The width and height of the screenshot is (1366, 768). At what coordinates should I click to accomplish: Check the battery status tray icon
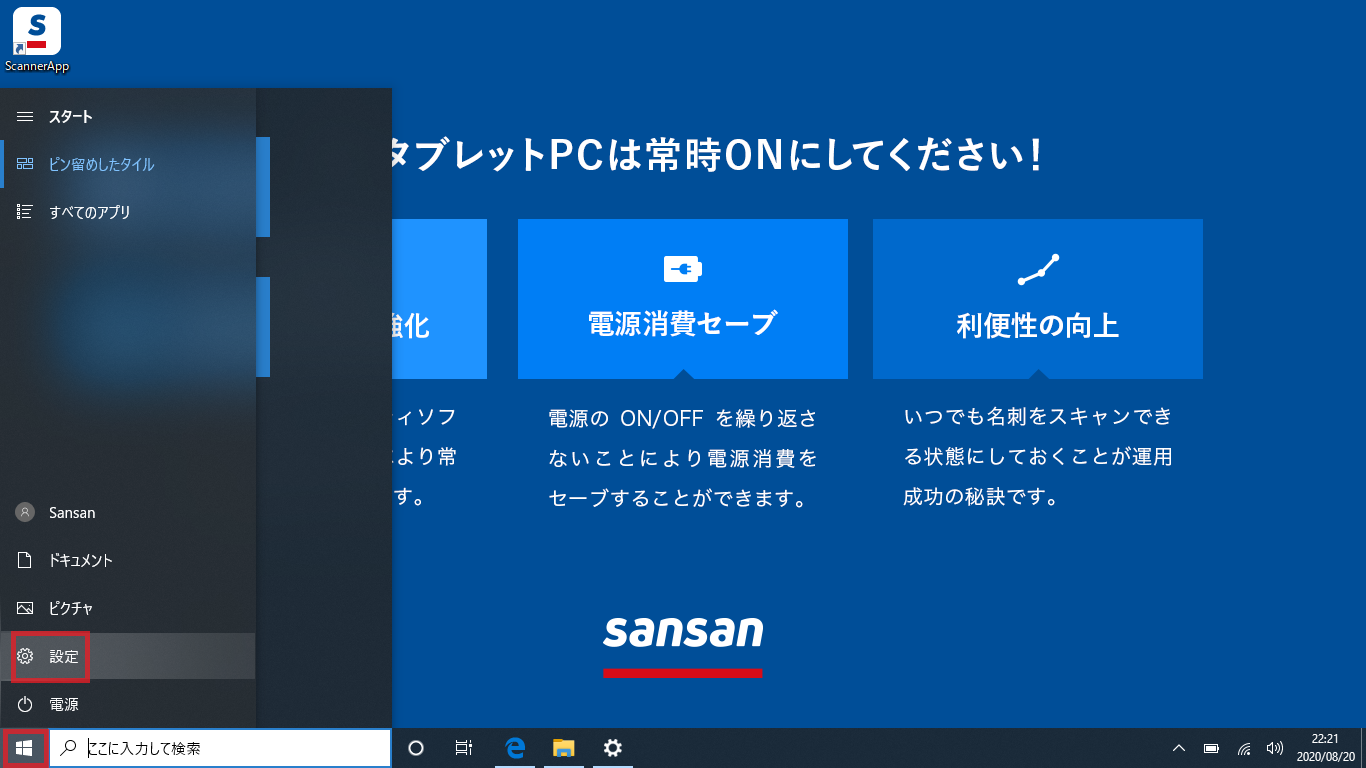click(1211, 748)
